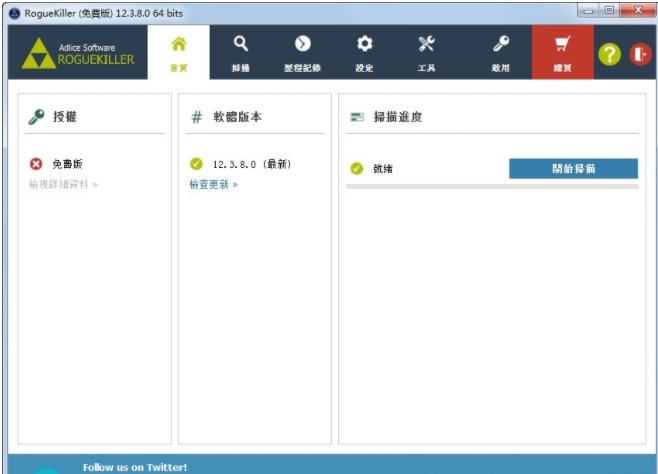
Task: Open the Home tab (首頁)
Action: click(179, 52)
